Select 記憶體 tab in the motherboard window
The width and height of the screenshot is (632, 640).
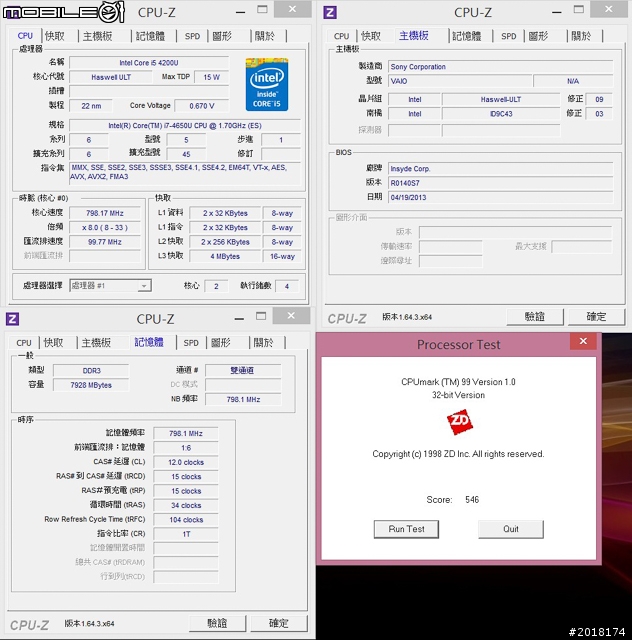click(467, 36)
